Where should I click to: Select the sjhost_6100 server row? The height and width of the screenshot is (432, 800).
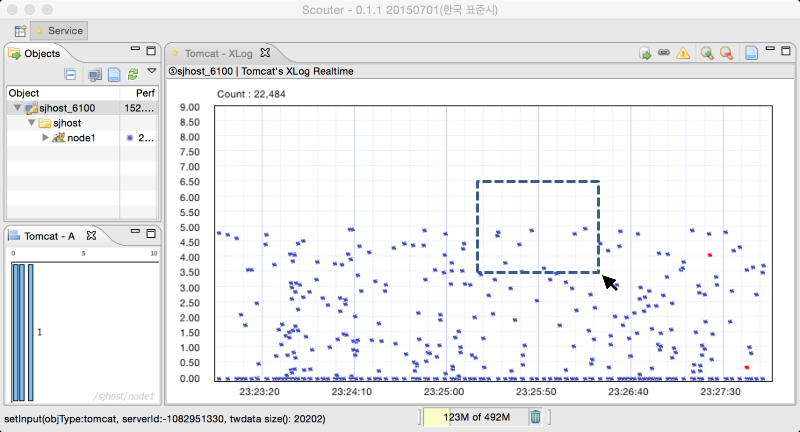point(82,108)
